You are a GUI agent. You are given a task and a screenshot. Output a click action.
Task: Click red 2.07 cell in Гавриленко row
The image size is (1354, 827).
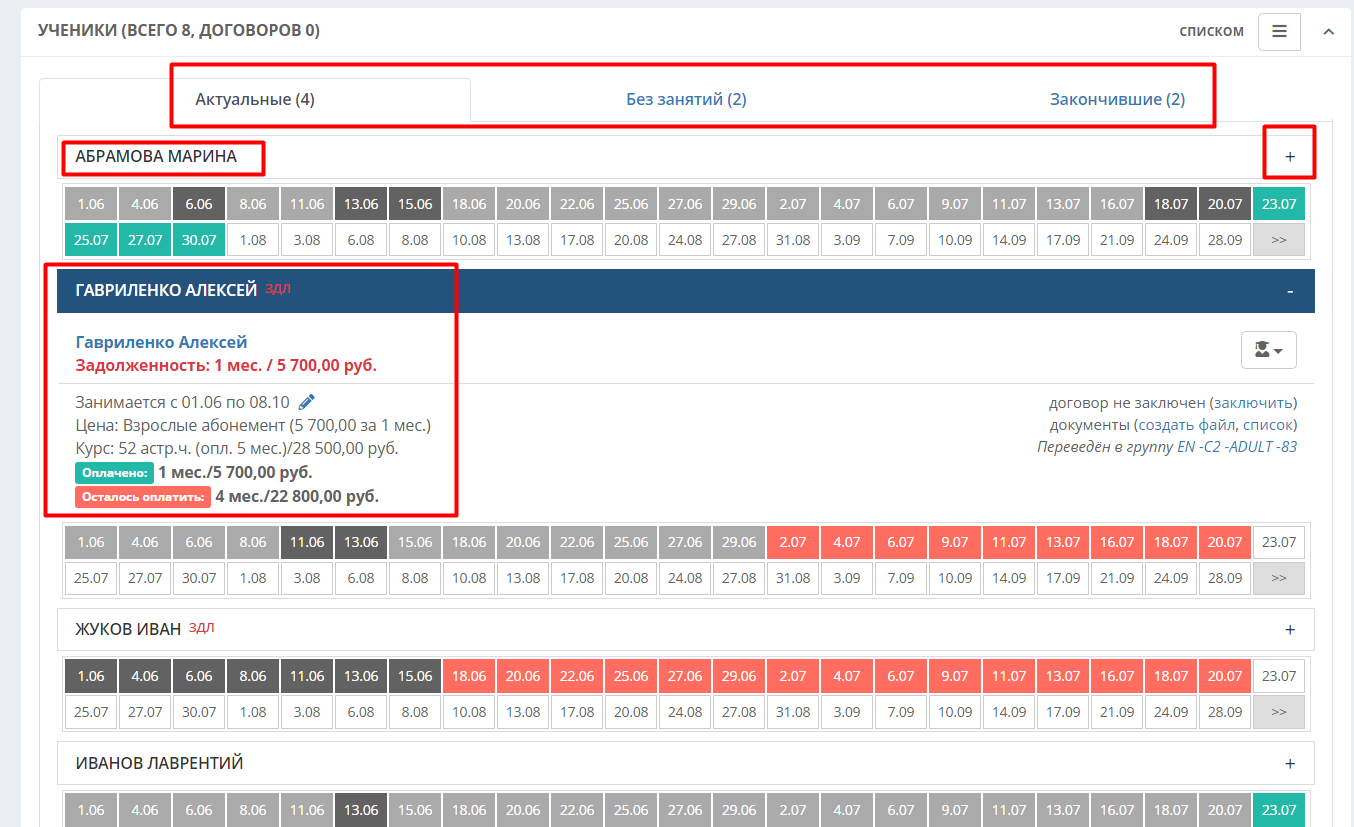(793, 542)
